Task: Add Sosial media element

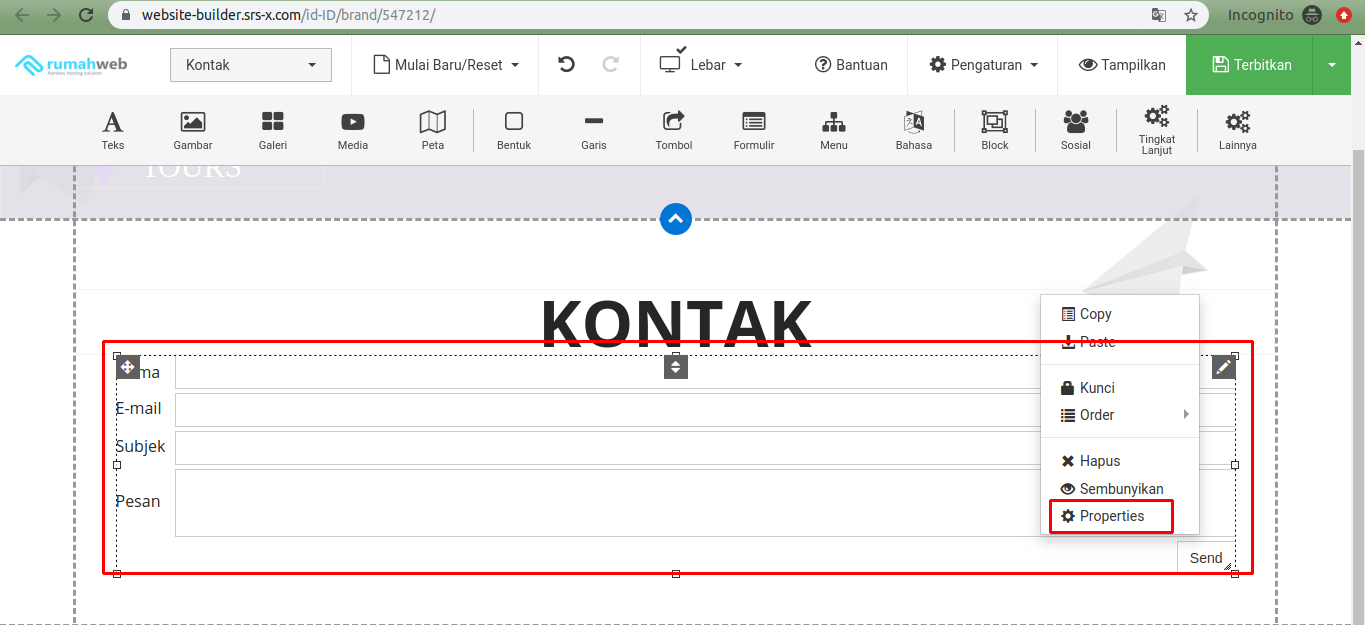Action: click(1076, 131)
